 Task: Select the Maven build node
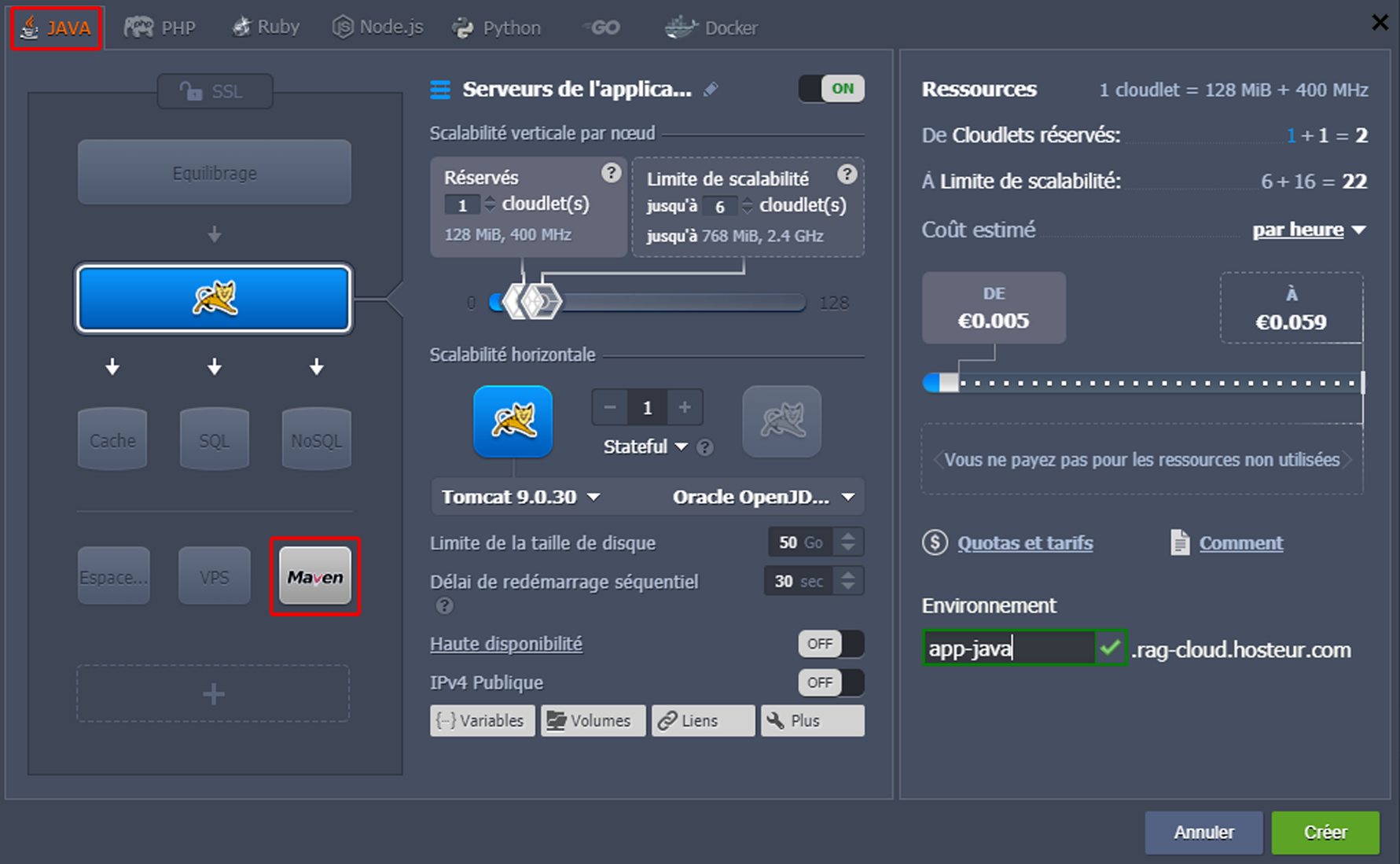[x=315, y=576]
